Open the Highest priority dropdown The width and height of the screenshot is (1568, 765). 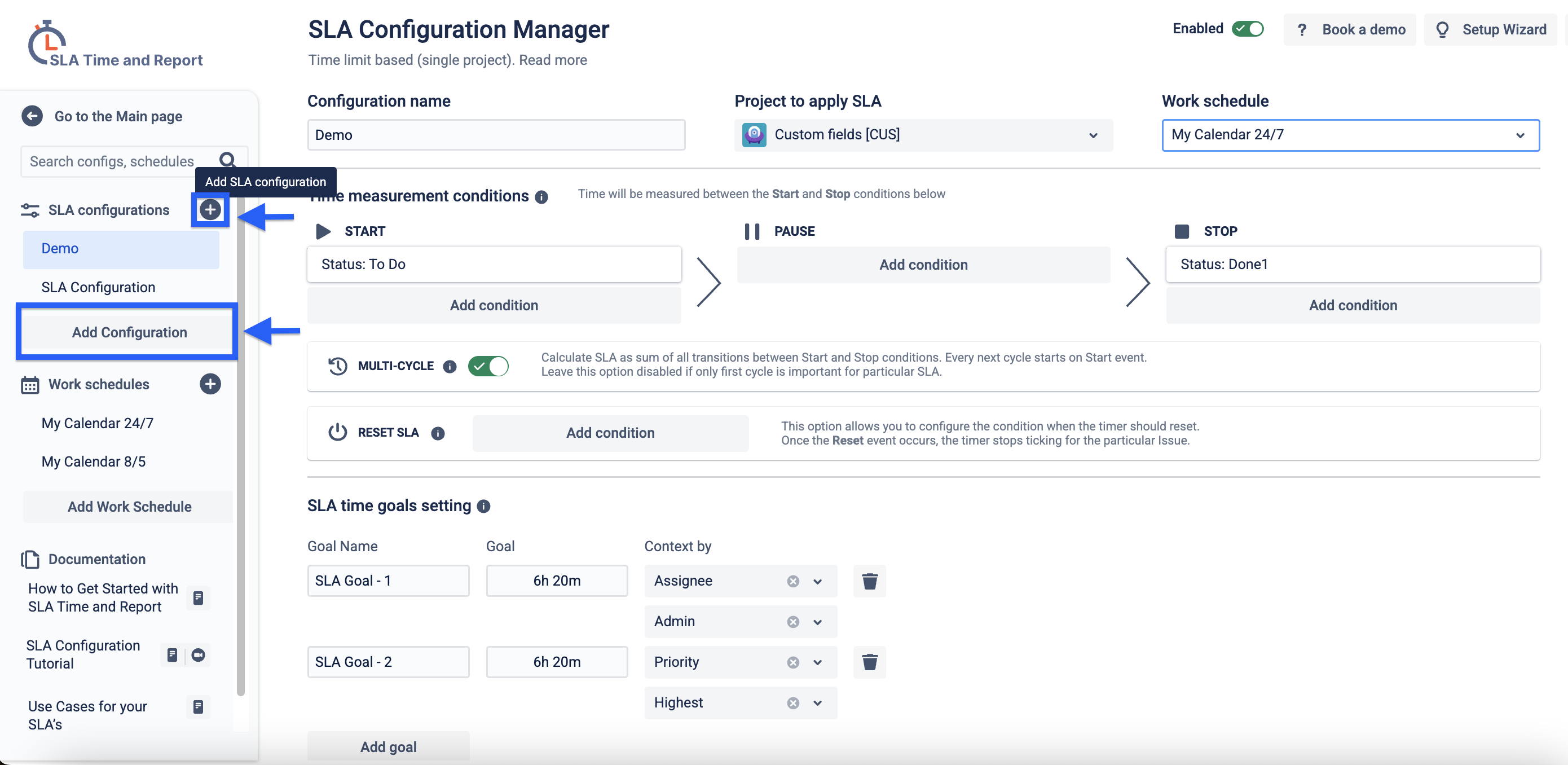(817, 703)
